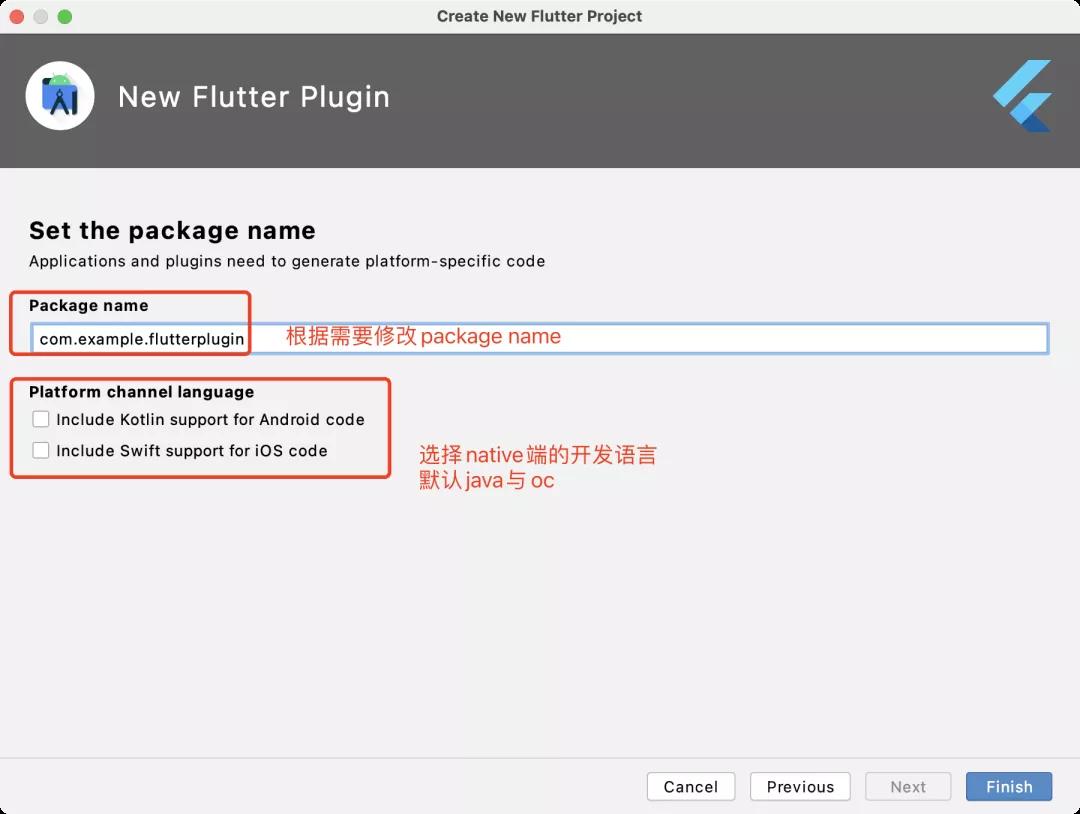Click the 'New Flutter Plugin' title text

254,97
